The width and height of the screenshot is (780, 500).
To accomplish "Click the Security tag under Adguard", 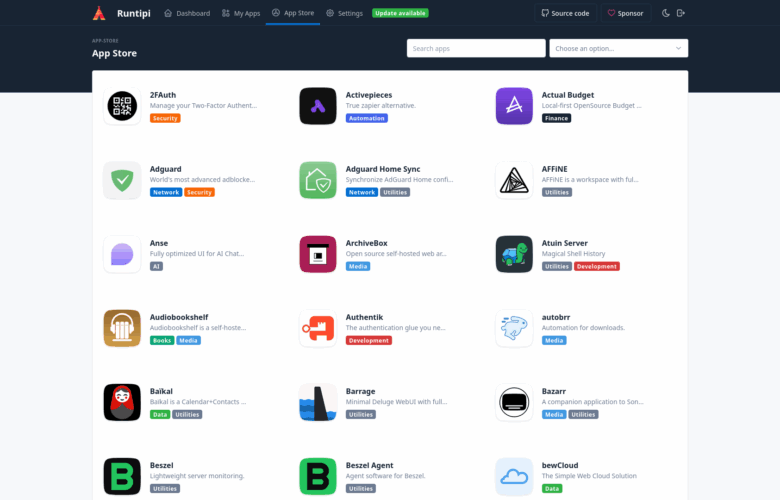I will tap(199, 193).
